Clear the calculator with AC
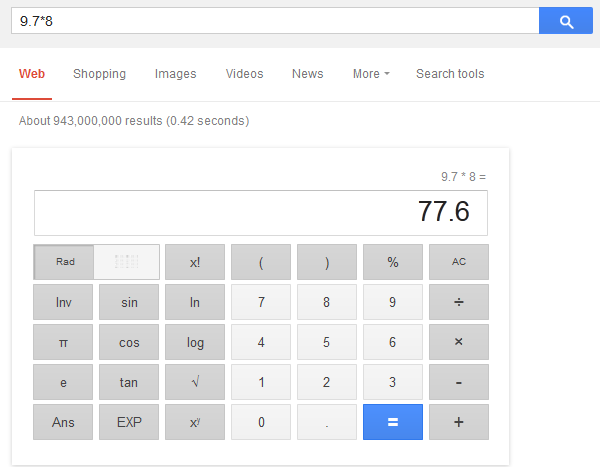This screenshot has width=600, height=467. 459,262
